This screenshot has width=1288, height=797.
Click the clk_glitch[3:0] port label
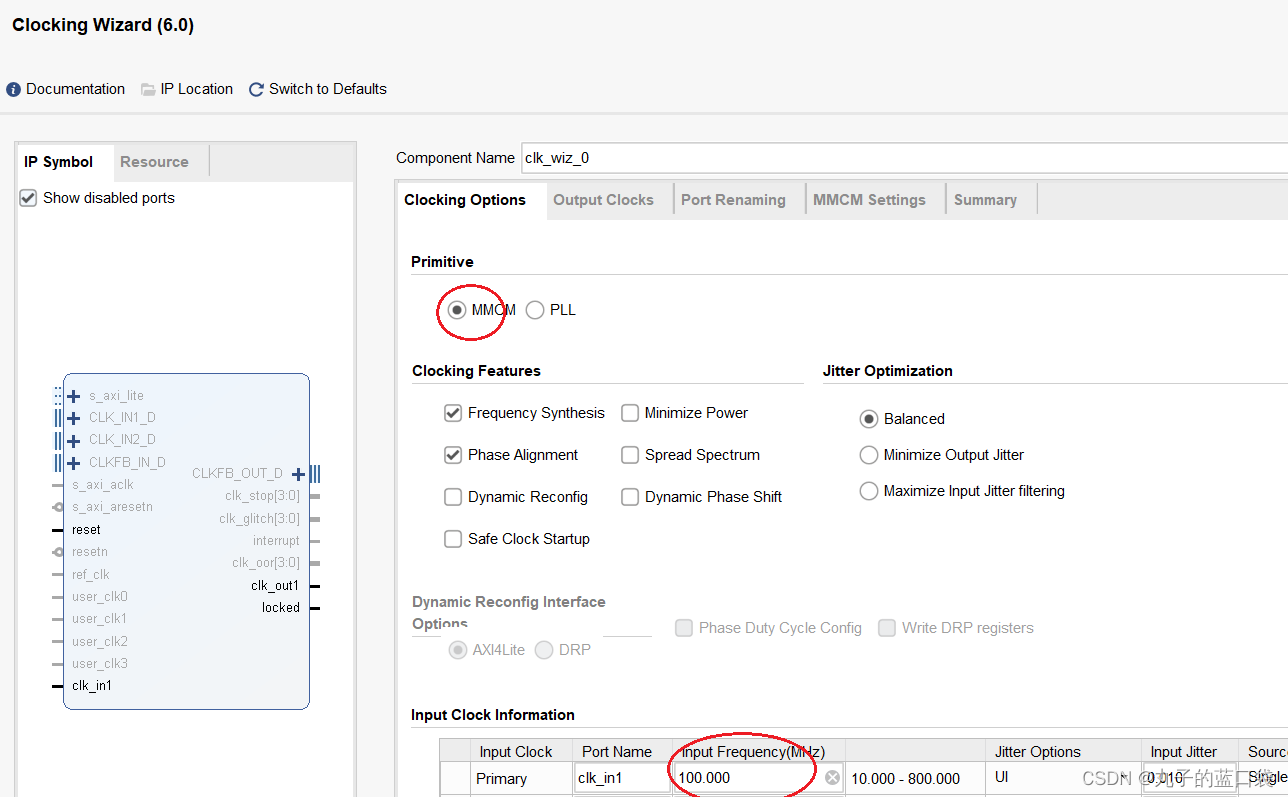click(259, 518)
